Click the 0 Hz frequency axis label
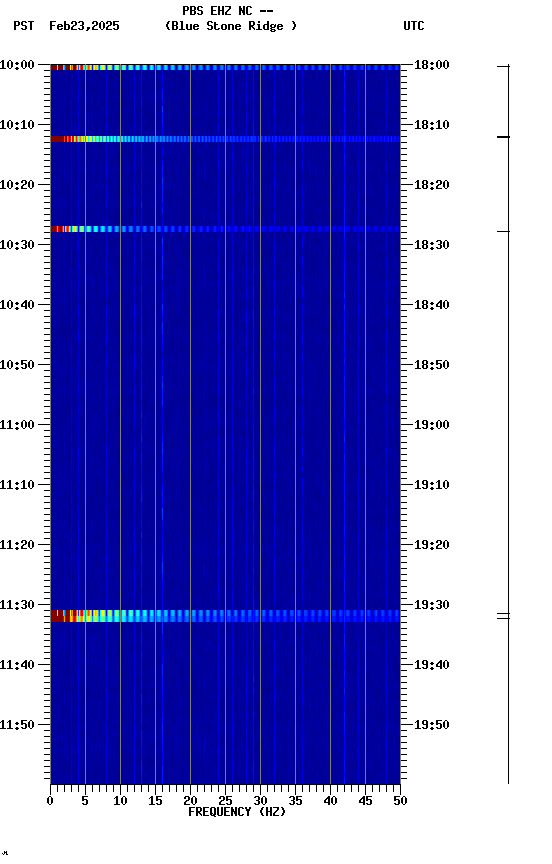 (x=51, y=801)
